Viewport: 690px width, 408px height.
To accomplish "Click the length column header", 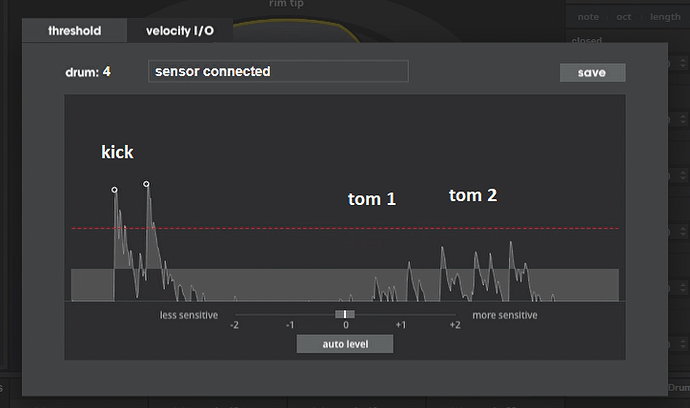I will (x=665, y=17).
